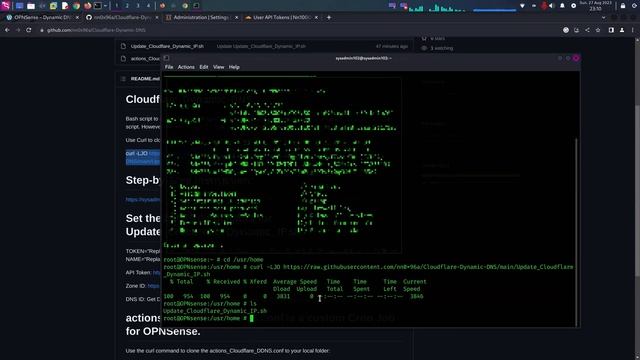Image resolution: width=640 pixels, height=360 pixels.
Task: Open terminal Help menu
Action: (x=234, y=67)
